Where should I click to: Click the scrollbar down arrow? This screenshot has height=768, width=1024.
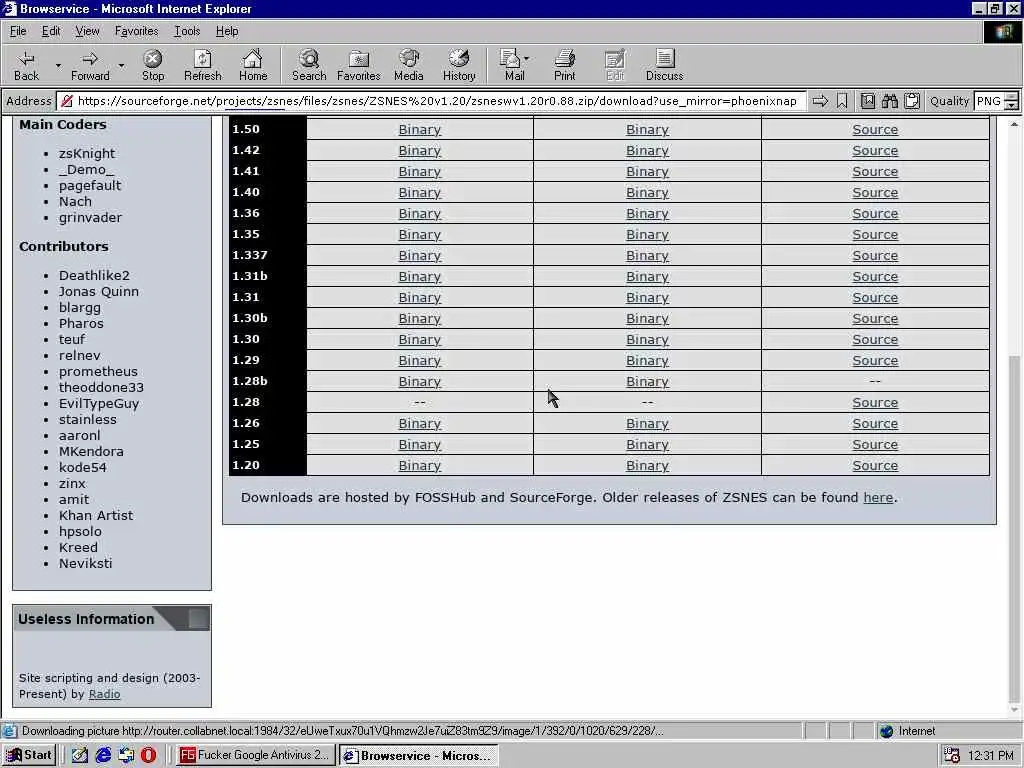[x=1014, y=710]
